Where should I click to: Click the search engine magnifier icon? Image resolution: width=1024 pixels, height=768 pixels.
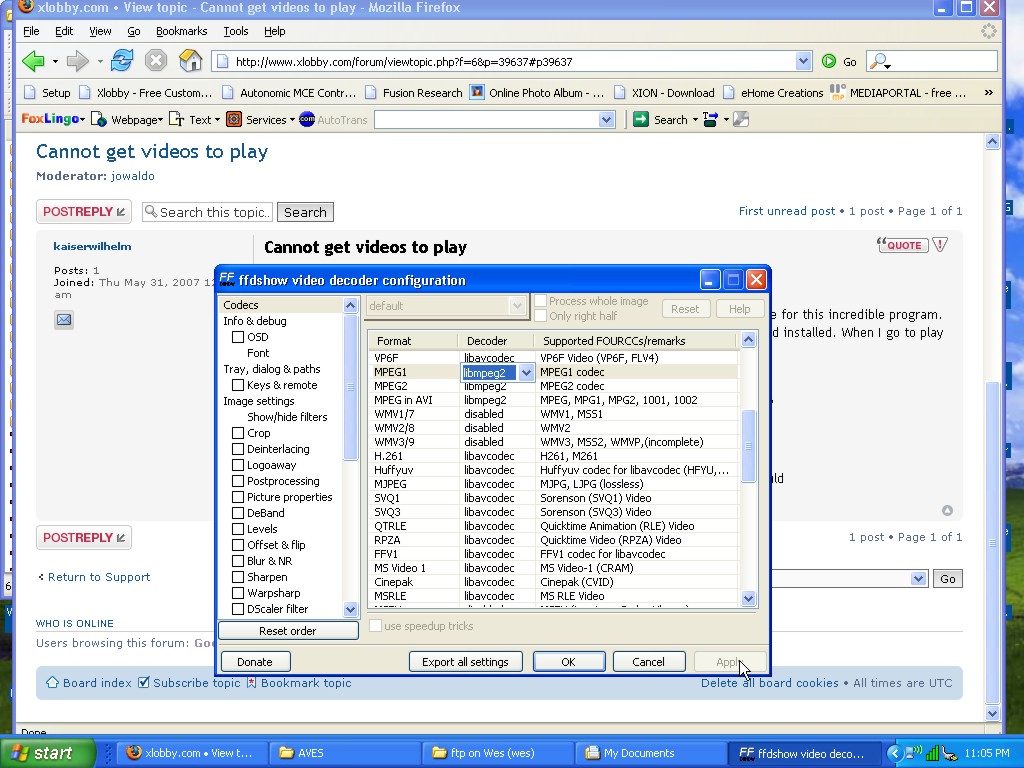click(x=880, y=61)
